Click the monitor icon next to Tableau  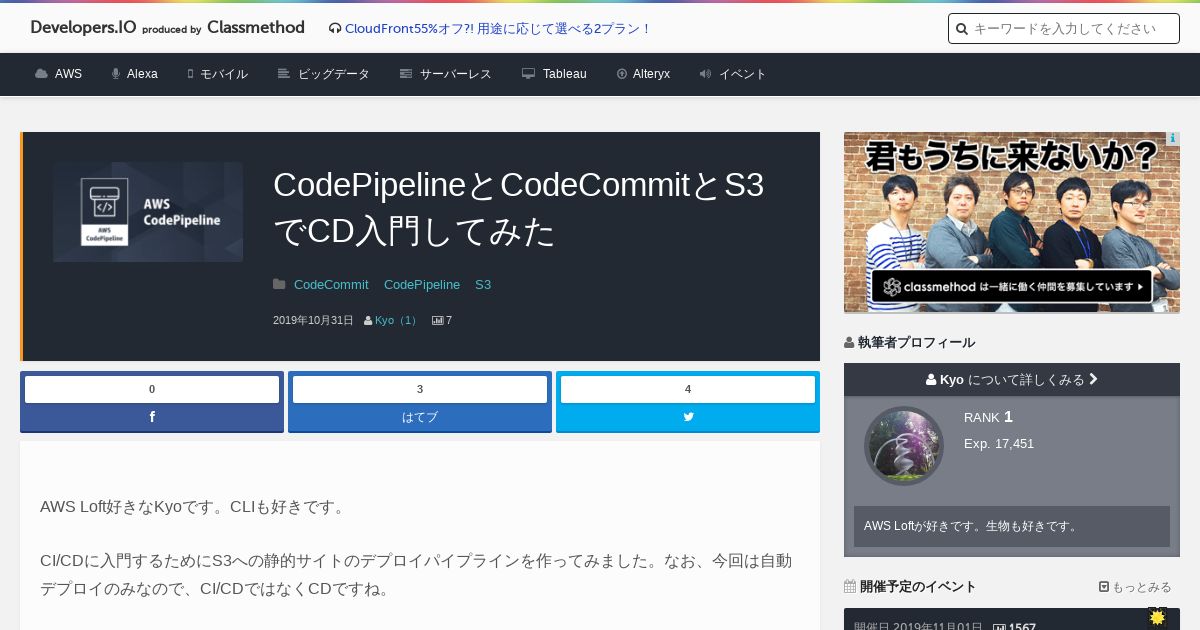[x=529, y=74]
